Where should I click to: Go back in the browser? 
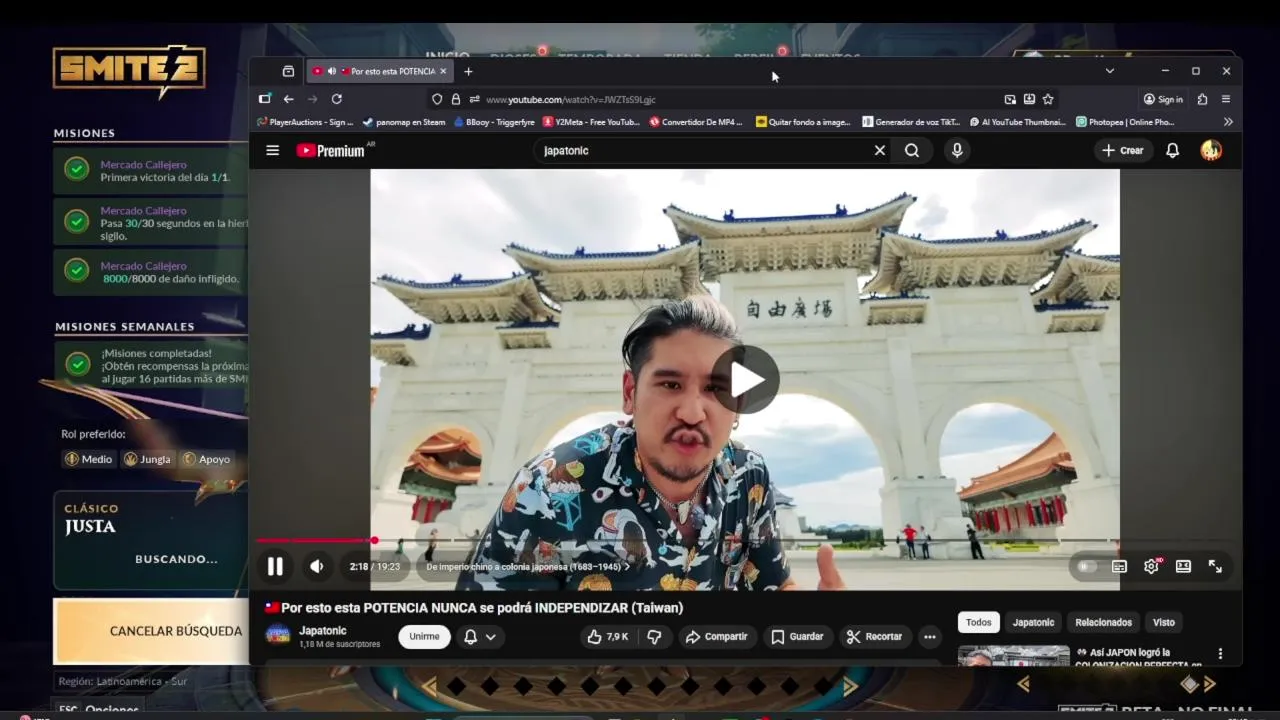(x=288, y=99)
